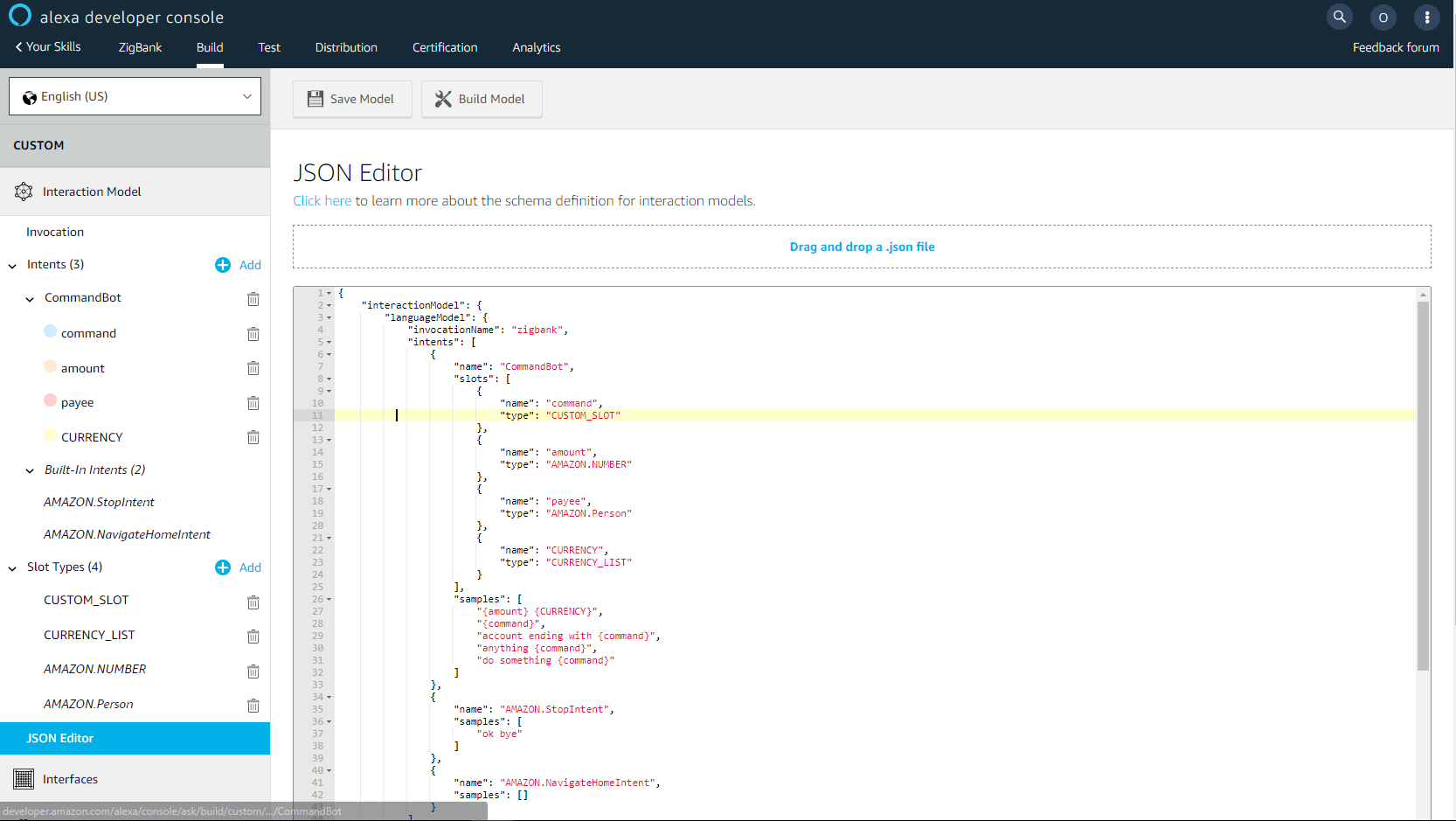The width and height of the screenshot is (1456, 821).
Task: Open the CURRENCY_LIST slot type
Action: point(89,635)
